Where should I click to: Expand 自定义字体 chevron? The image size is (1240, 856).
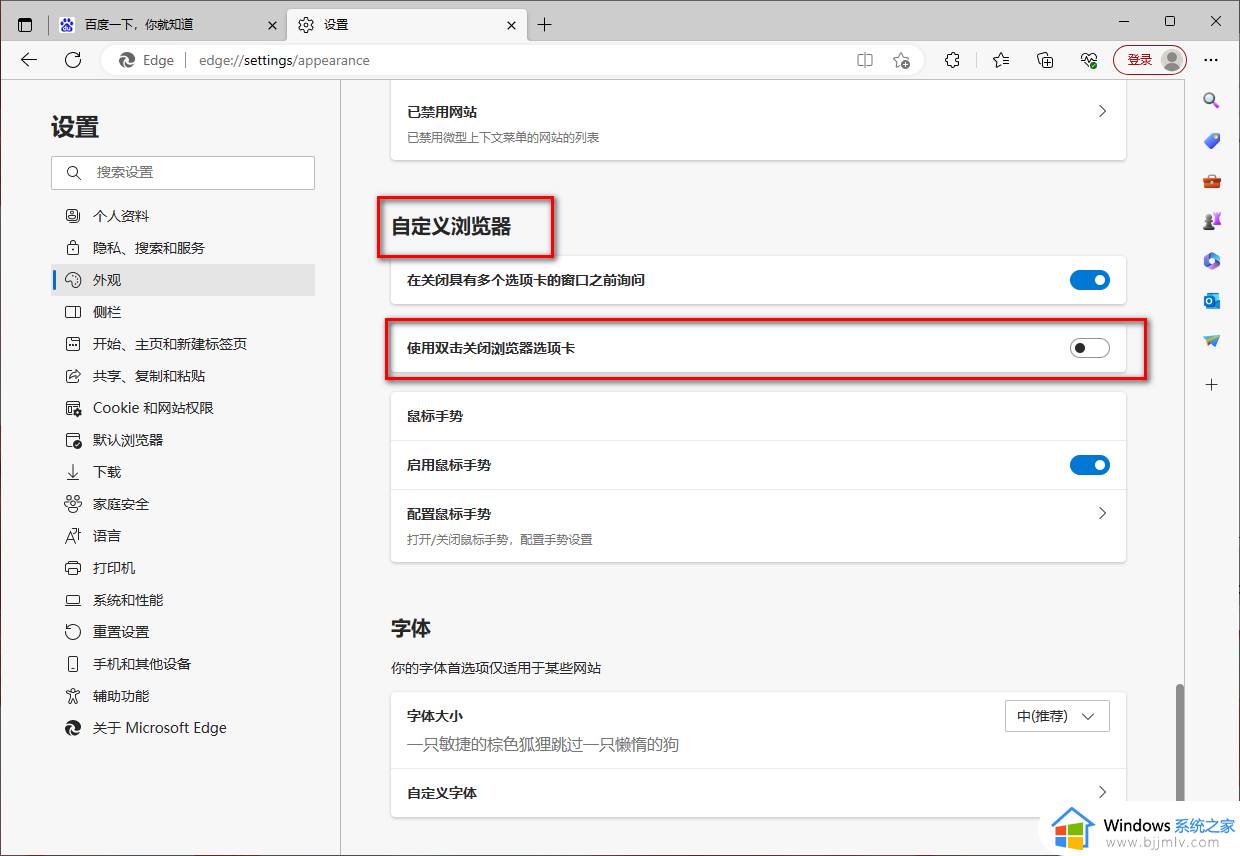(x=1102, y=792)
